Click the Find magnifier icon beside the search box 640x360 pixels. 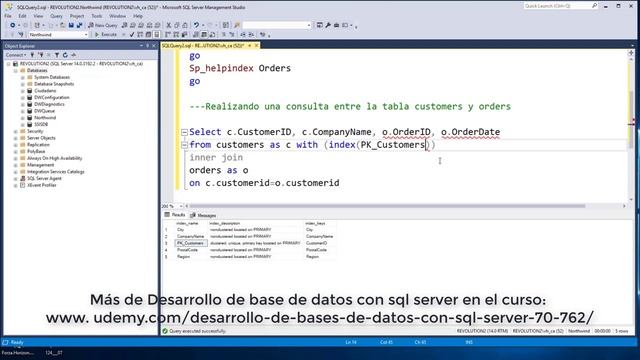coord(237,25)
